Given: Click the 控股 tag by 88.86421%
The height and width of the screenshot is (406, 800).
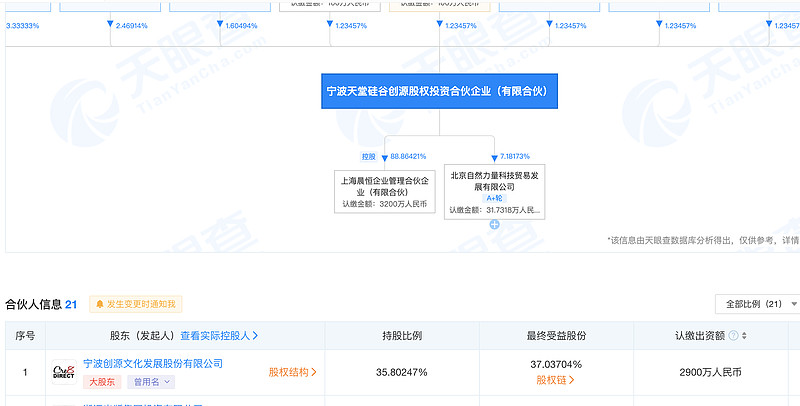Looking at the screenshot, I should pyautogui.click(x=369, y=157).
